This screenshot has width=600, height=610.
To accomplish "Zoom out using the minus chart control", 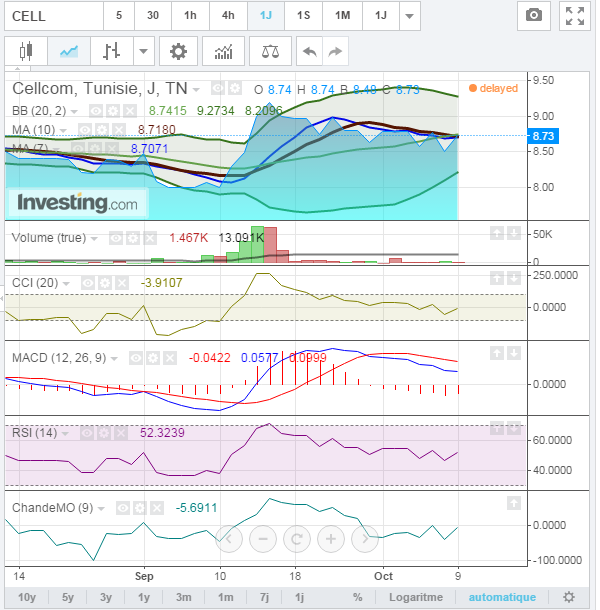I will [263, 539].
